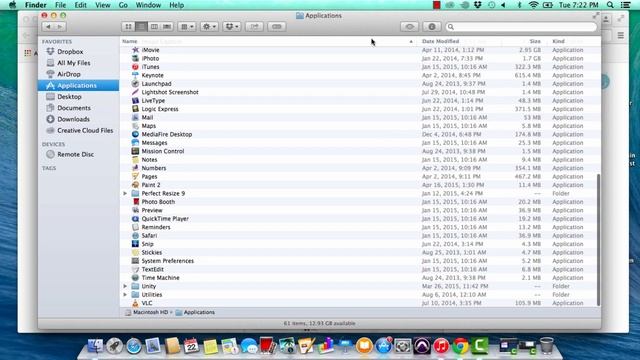The width and height of the screenshot is (640, 360).
Task: Sort by Date Modified column header
Action: 460,41
